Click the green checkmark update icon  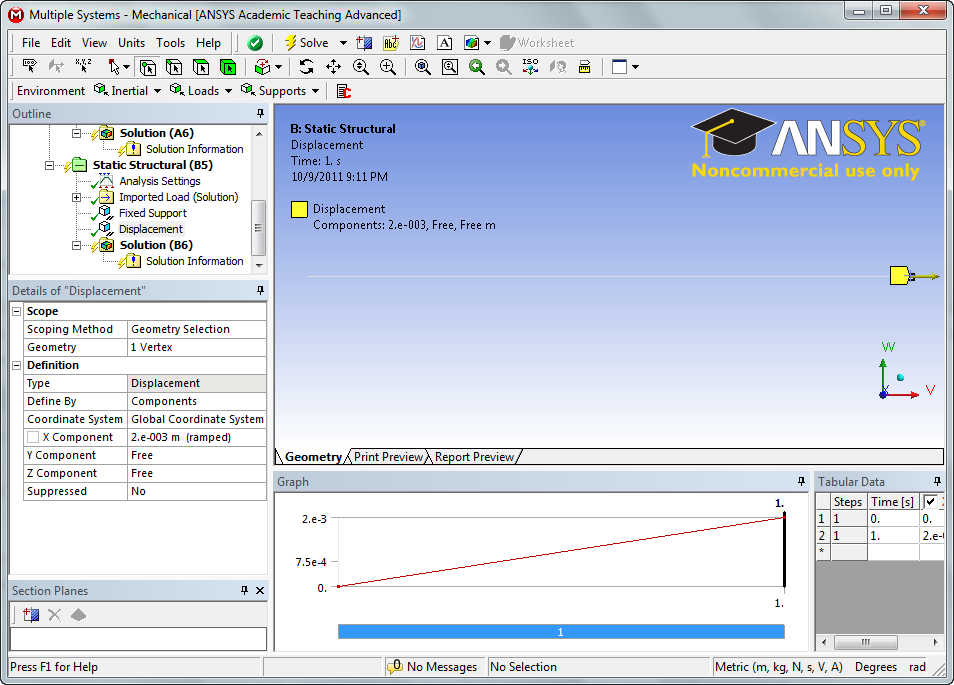(x=255, y=43)
